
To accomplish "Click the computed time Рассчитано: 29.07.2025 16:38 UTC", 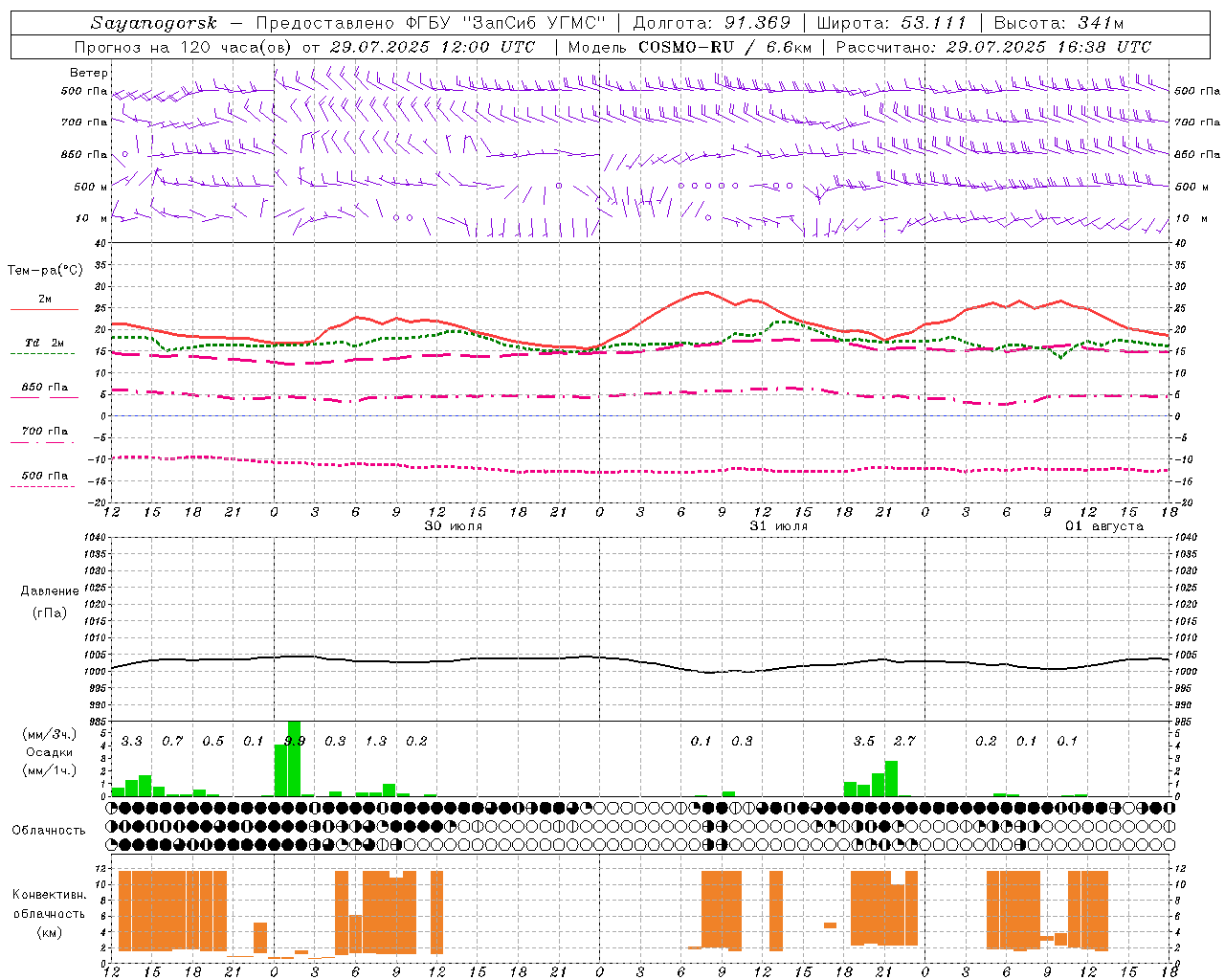I will coord(993,47).
